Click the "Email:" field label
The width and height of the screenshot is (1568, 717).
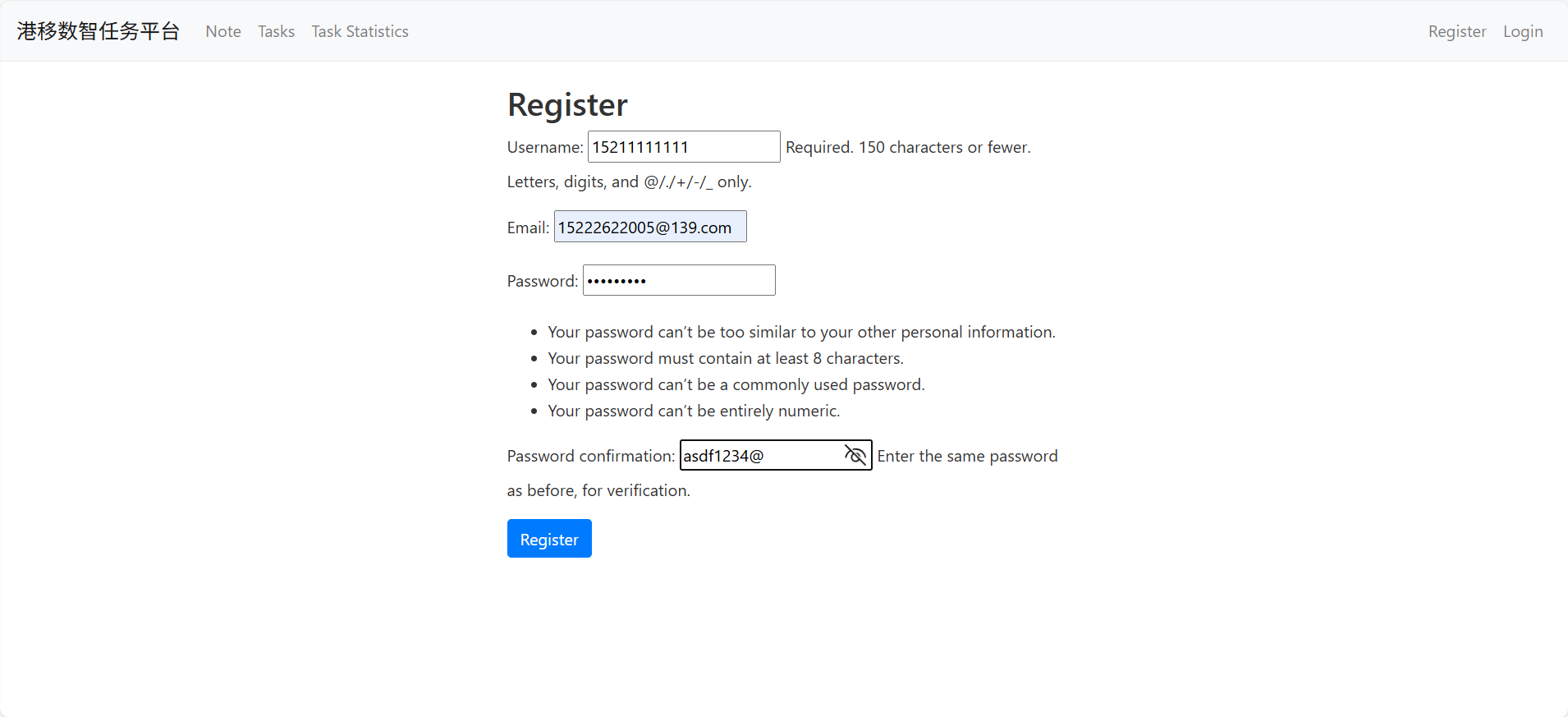point(528,228)
